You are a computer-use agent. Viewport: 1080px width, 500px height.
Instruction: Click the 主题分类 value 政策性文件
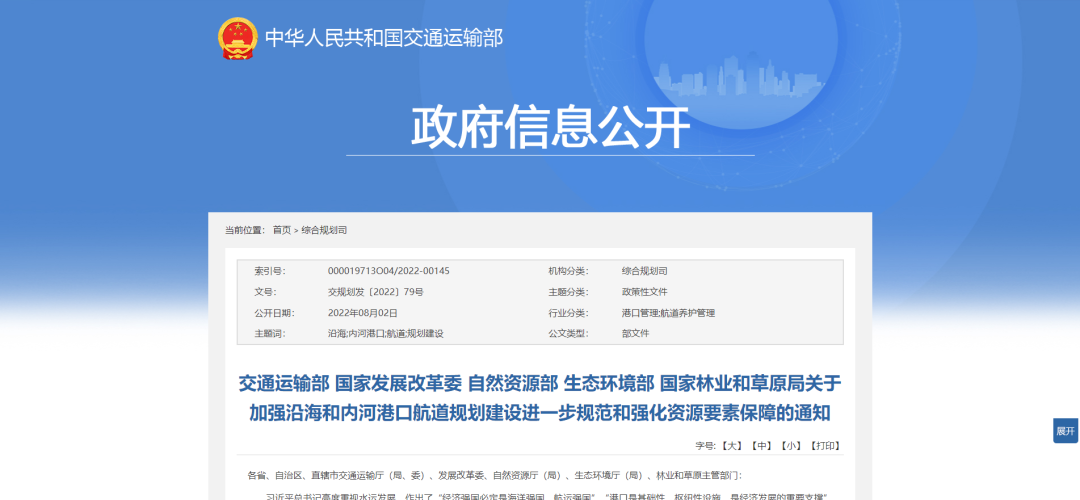644,292
